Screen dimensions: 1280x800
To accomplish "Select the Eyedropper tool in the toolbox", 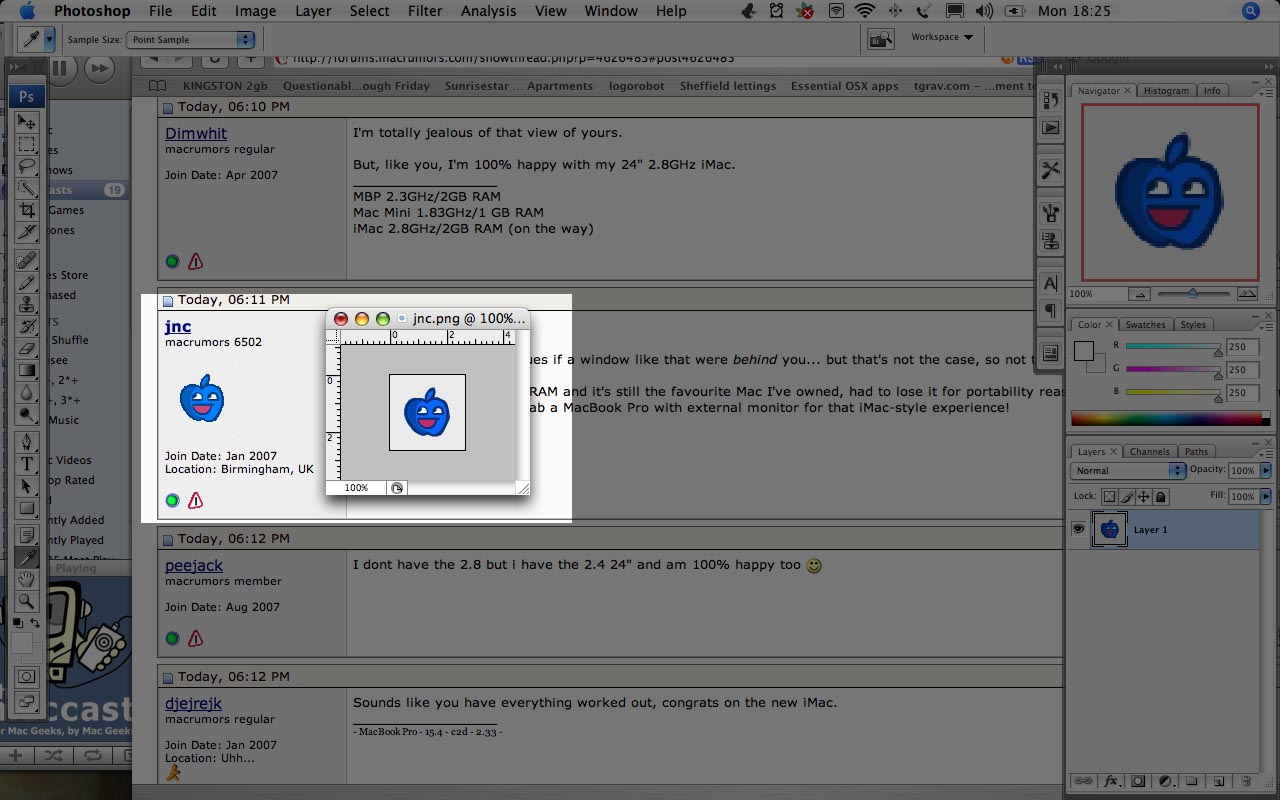I will 27,557.
